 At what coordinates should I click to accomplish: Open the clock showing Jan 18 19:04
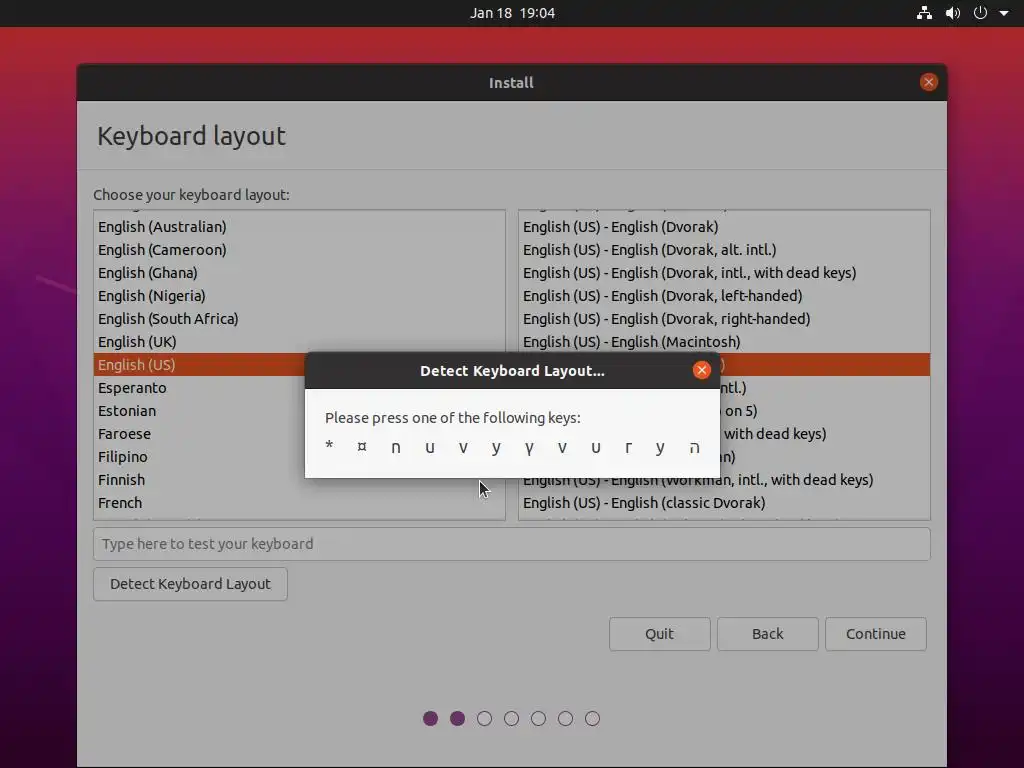(x=512, y=13)
